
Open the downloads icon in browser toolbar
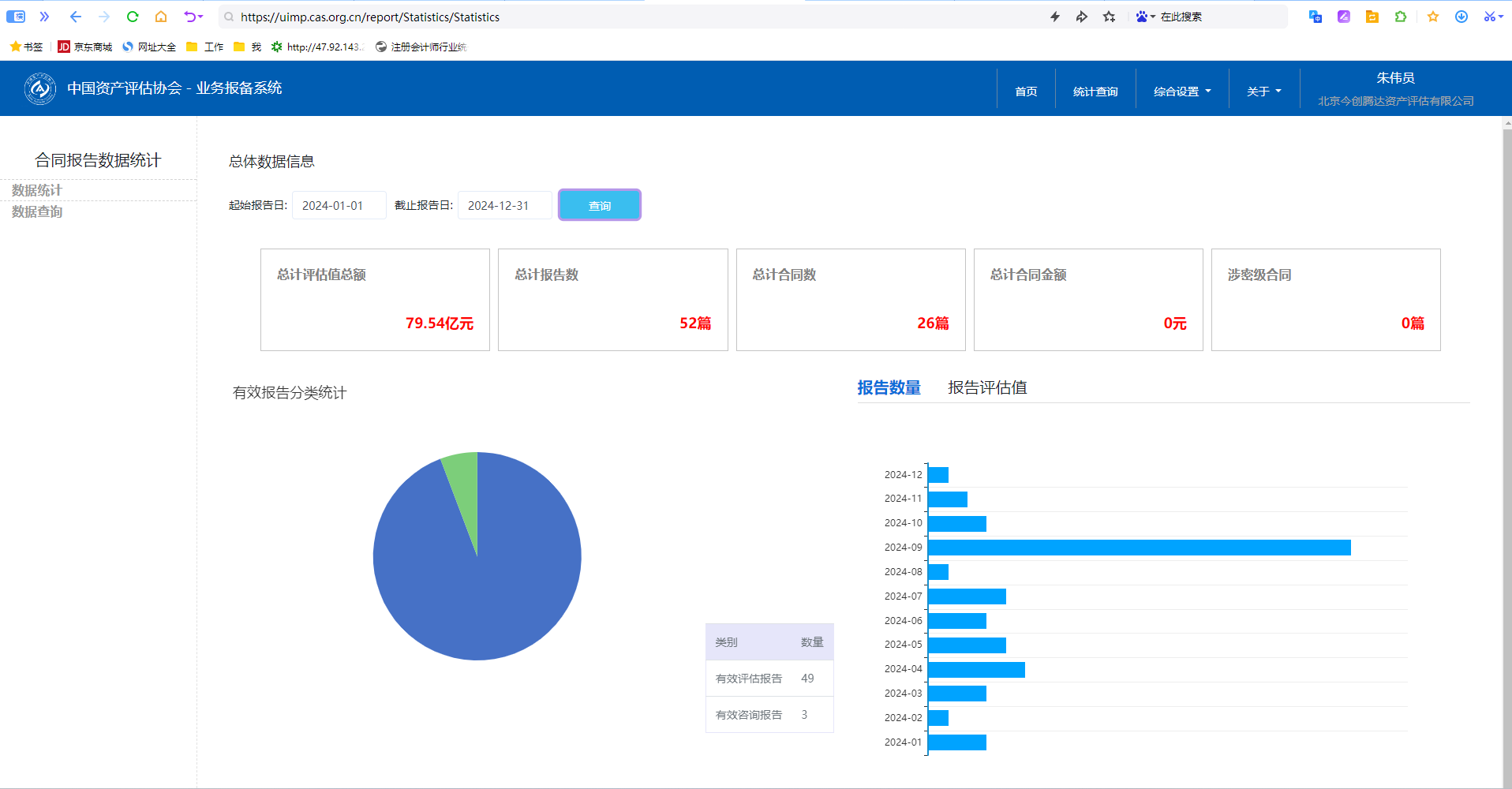pyautogui.click(x=1461, y=17)
